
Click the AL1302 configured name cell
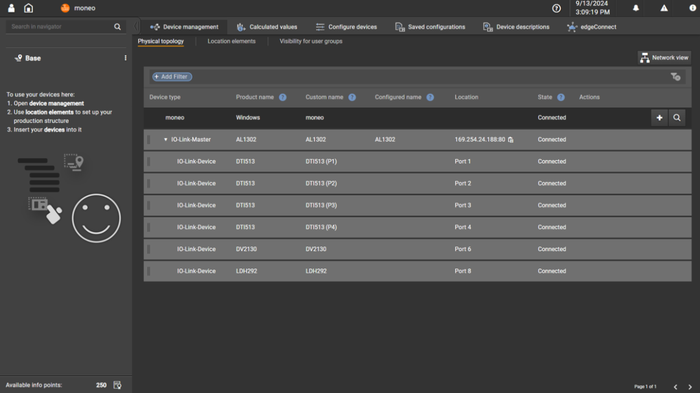coord(385,139)
